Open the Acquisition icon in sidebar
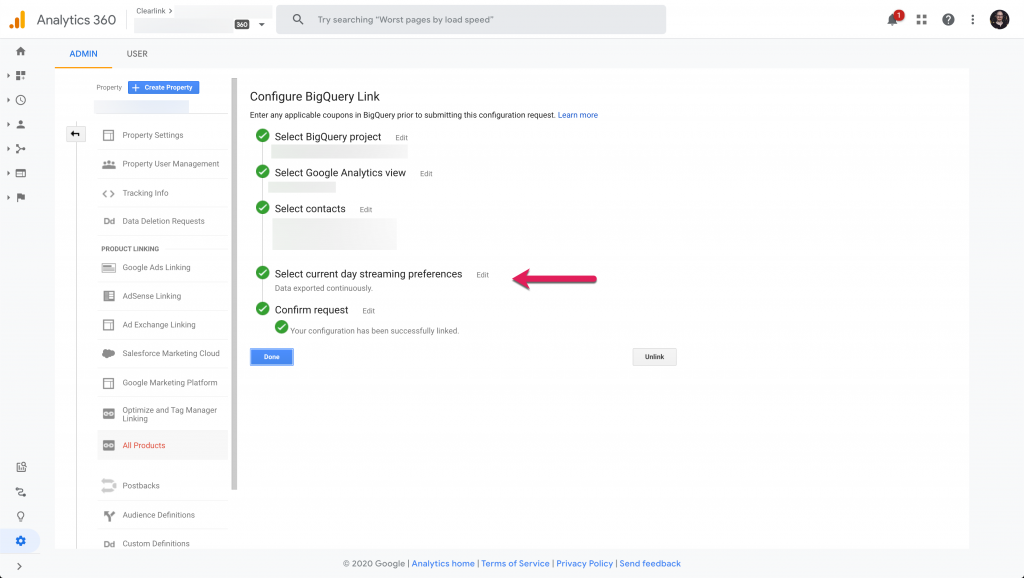Image resolution: width=1024 pixels, height=578 pixels. (x=21, y=149)
